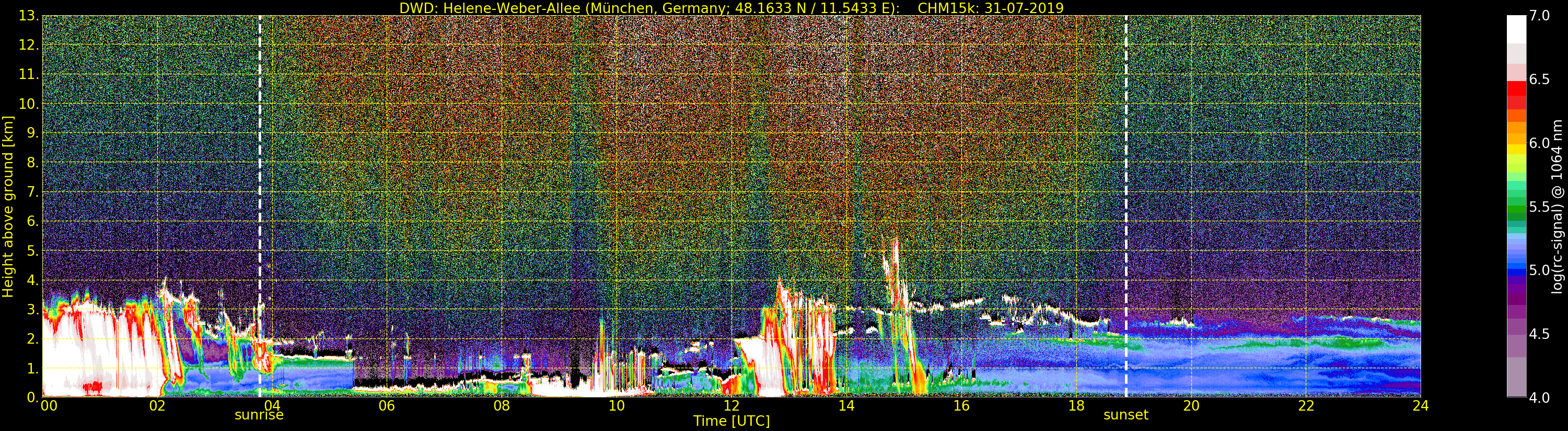Select the 'sunset' label below the time axis
The height and width of the screenshot is (431, 1568).
pyautogui.click(x=1125, y=415)
